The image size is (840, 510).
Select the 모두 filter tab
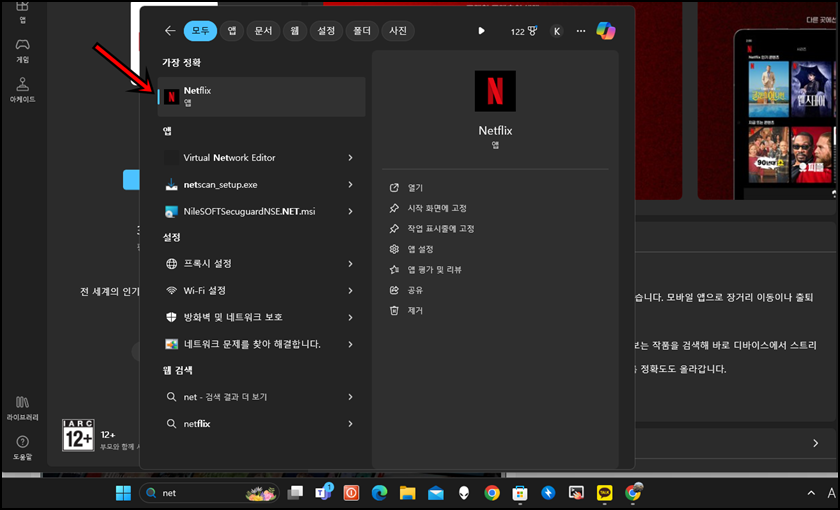[x=200, y=31]
